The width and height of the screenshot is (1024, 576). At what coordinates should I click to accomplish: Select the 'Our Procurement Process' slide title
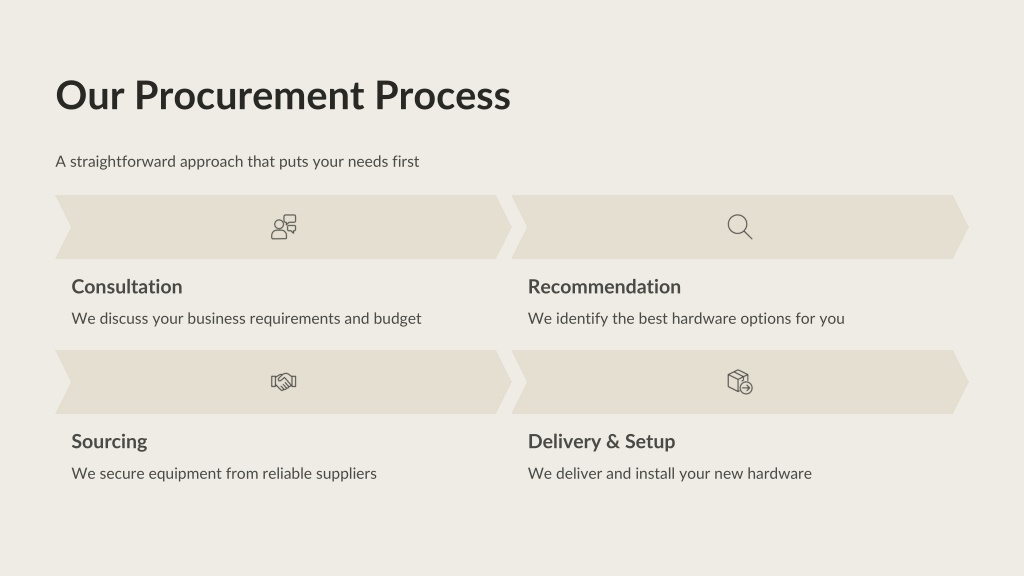283,96
